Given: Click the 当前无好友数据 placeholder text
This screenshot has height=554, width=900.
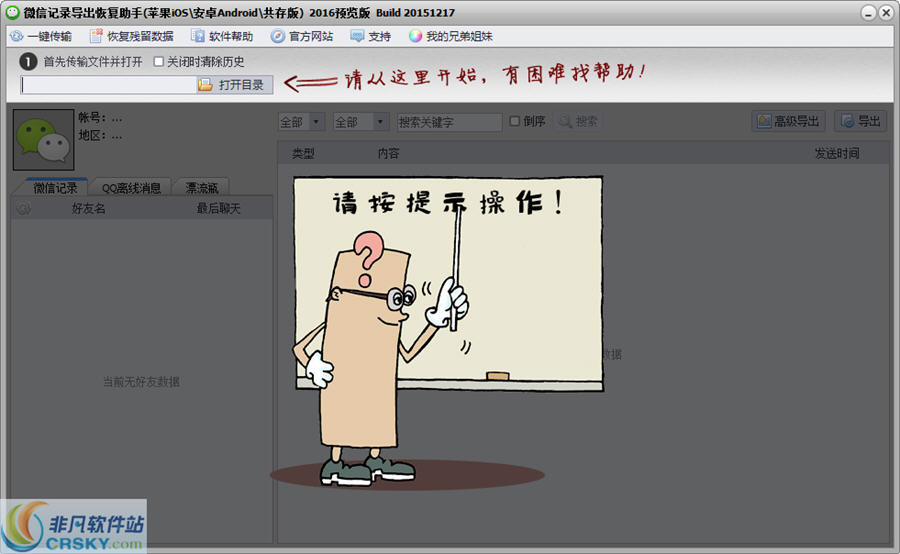Looking at the screenshot, I should point(141,382).
